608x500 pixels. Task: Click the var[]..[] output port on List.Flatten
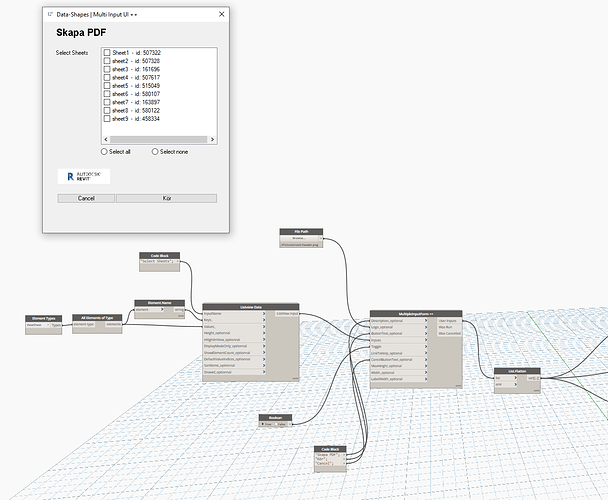[534, 378]
